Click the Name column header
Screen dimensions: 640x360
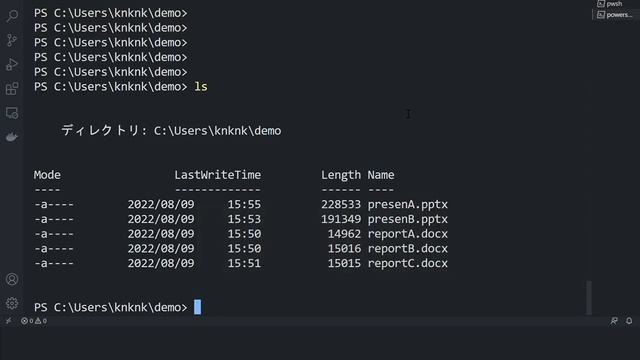381,175
